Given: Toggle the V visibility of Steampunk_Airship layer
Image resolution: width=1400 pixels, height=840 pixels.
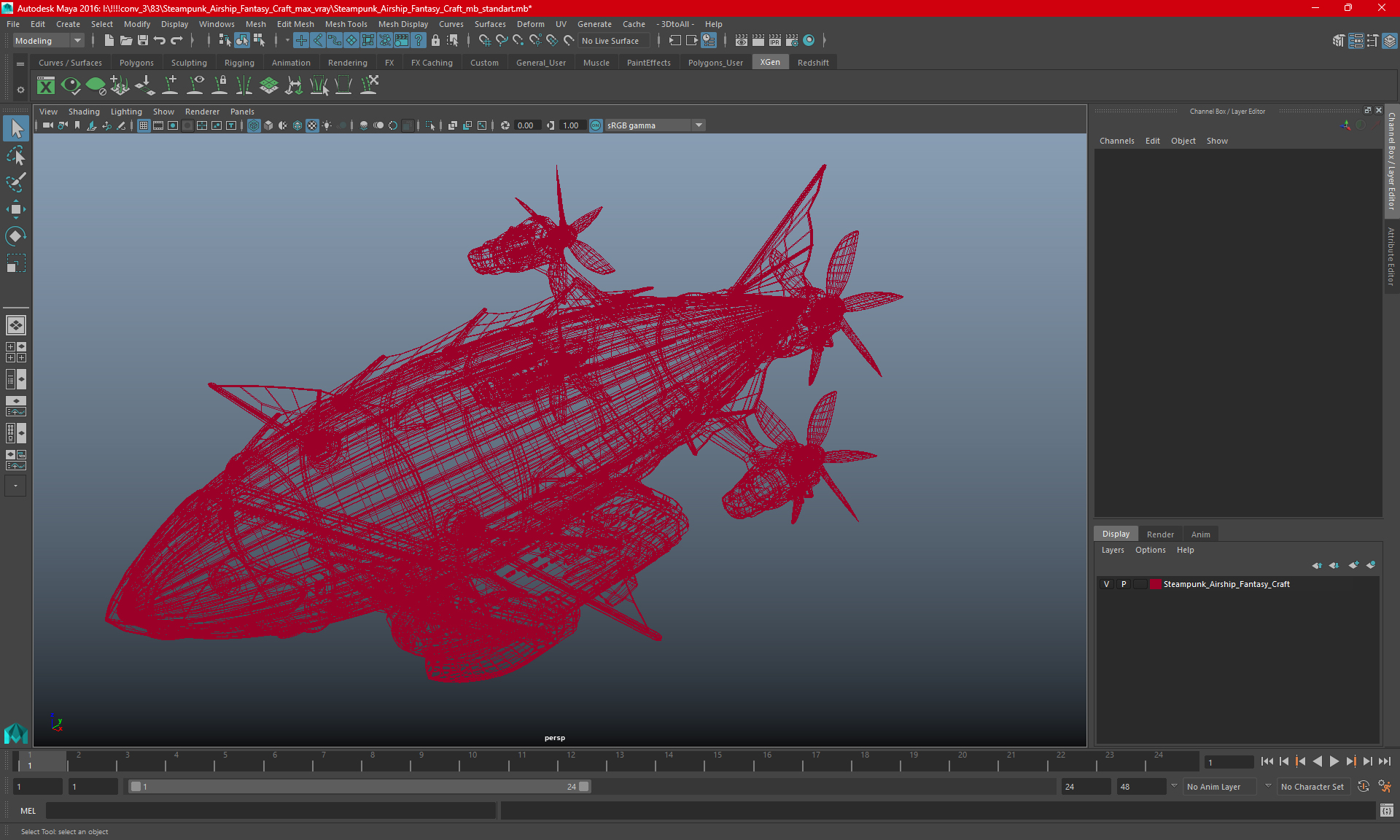Looking at the screenshot, I should click(1106, 584).
